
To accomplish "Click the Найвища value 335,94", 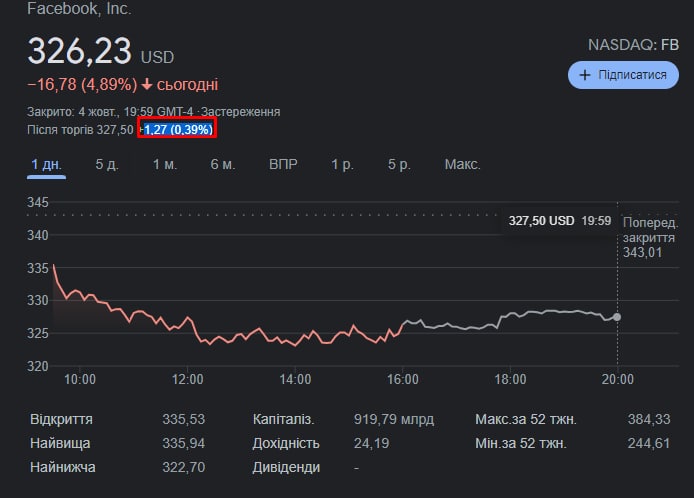I will coord(183,443).
